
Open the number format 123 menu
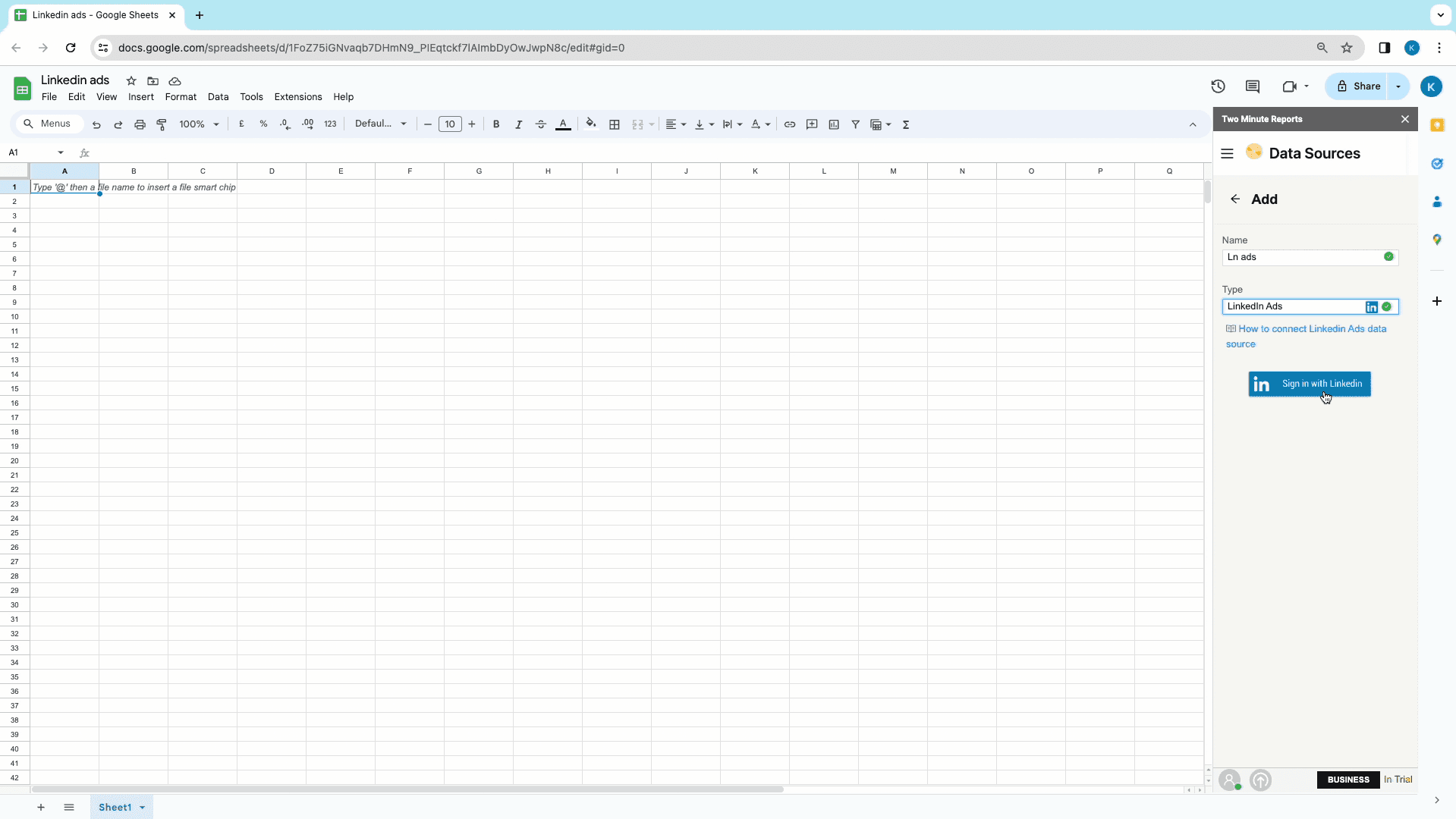click(330, 124)
